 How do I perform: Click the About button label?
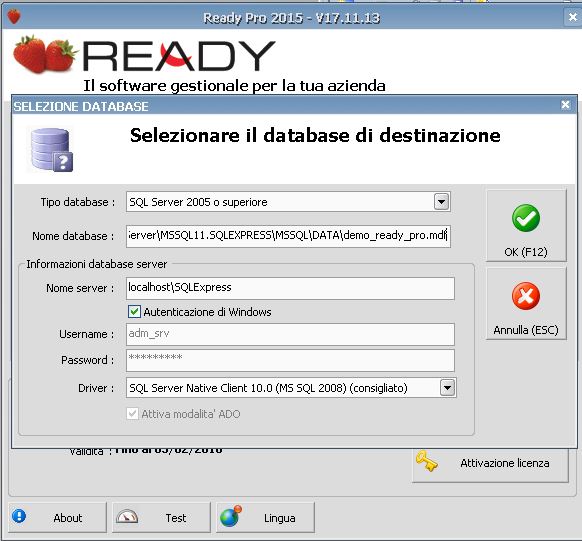click(x=68, y=518)
